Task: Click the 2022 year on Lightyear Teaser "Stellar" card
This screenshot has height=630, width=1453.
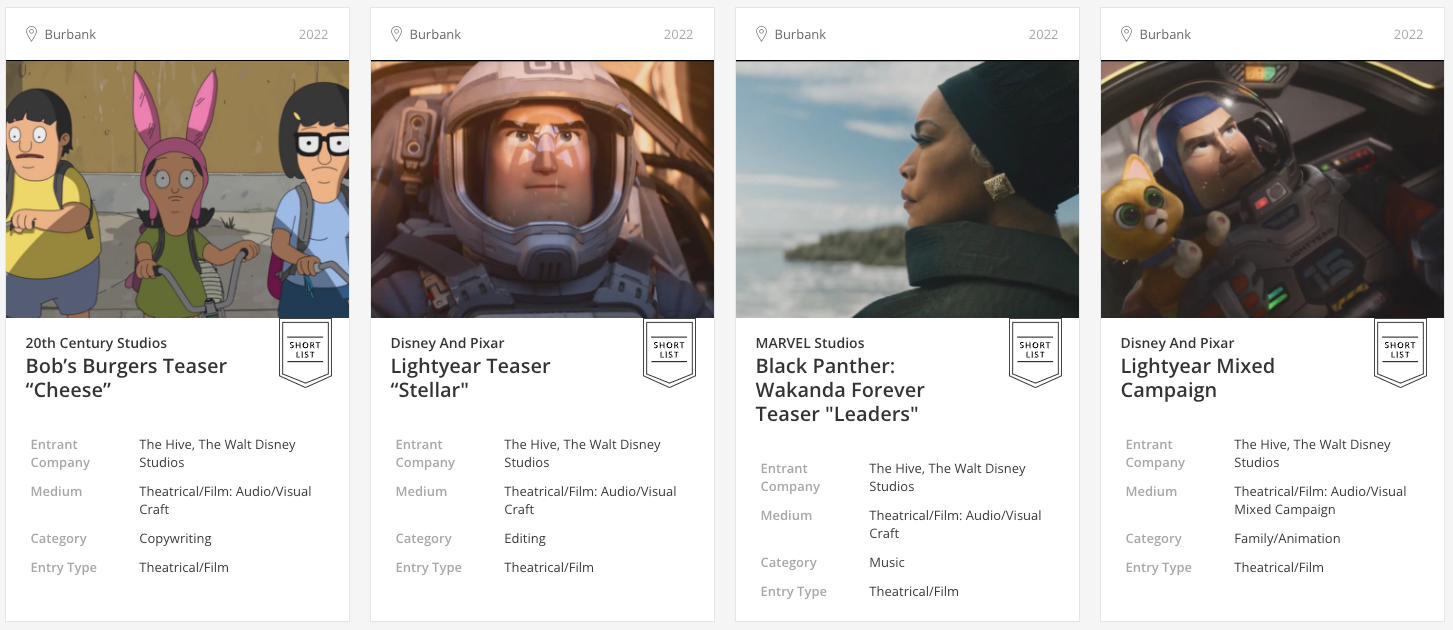Action: click(678, 34)
